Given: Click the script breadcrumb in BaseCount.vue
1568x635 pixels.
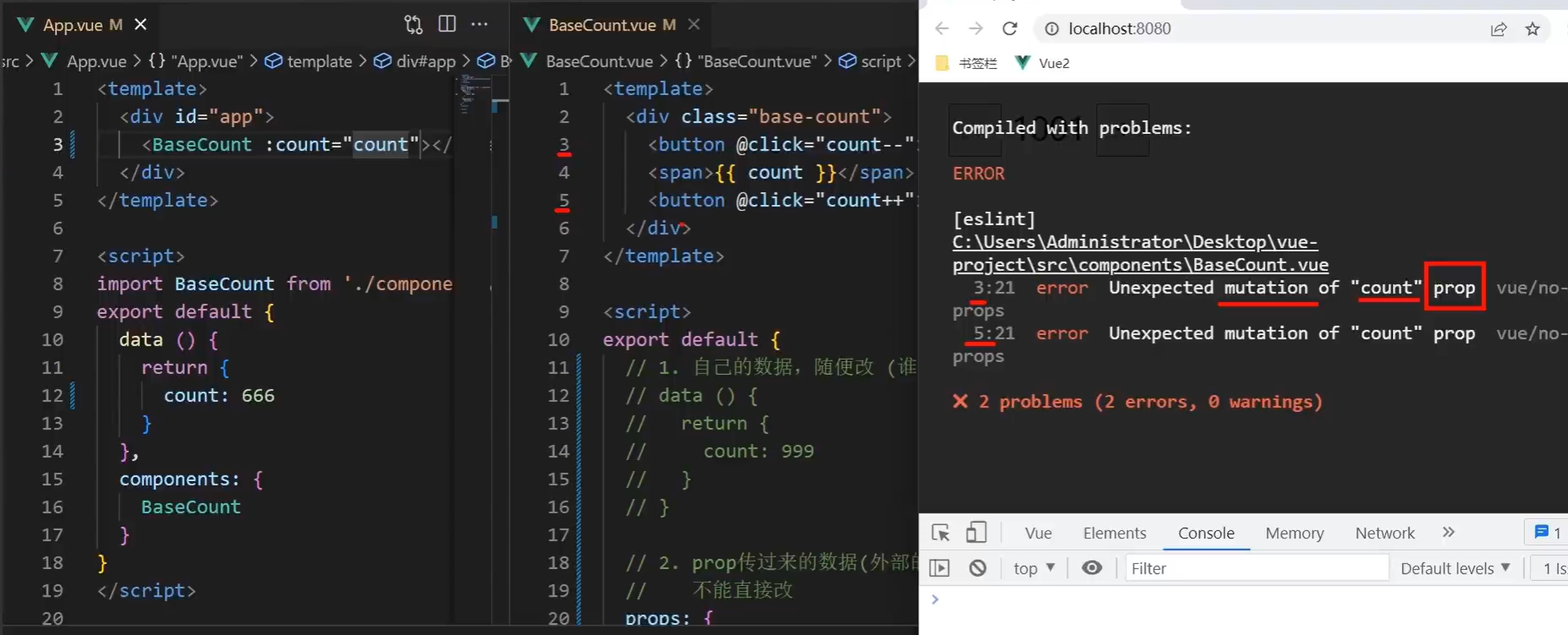Looking at the screenshot, I should tap(871, 61).
